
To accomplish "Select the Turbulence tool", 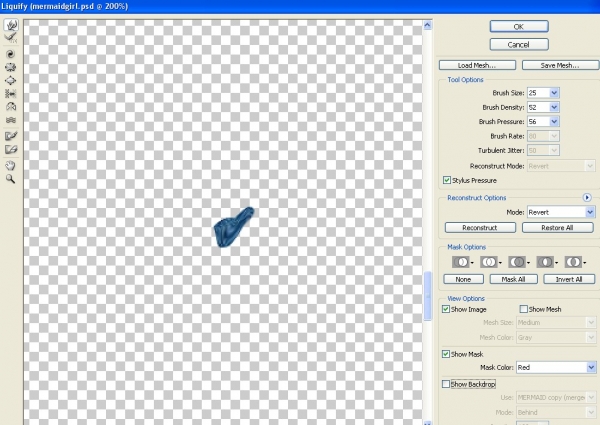I will click(11, 120).
